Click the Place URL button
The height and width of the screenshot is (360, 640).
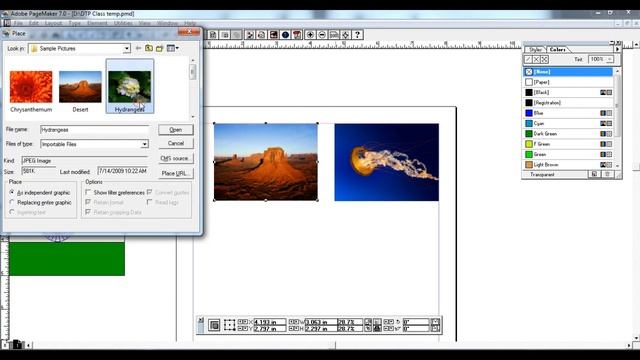coord(176,173)
